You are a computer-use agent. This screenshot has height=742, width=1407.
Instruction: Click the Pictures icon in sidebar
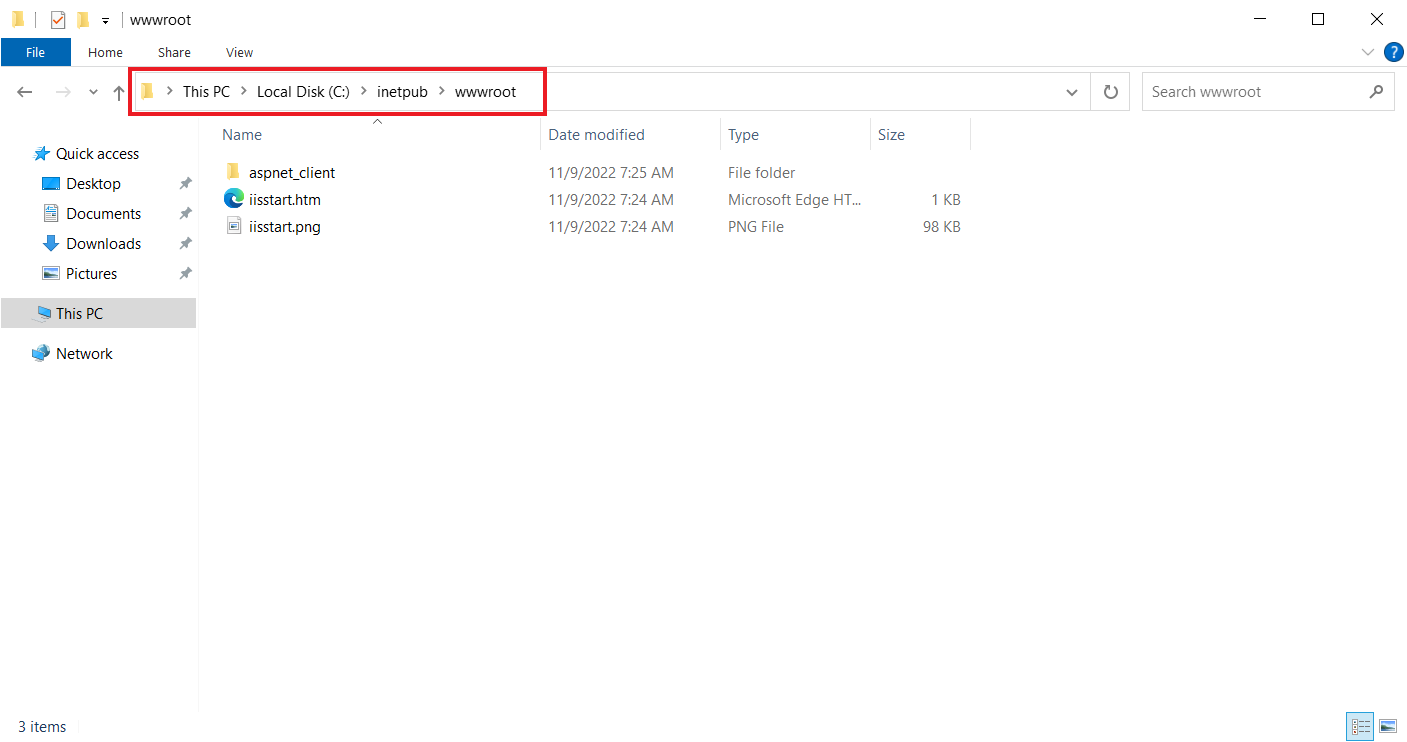click(51, 273)
